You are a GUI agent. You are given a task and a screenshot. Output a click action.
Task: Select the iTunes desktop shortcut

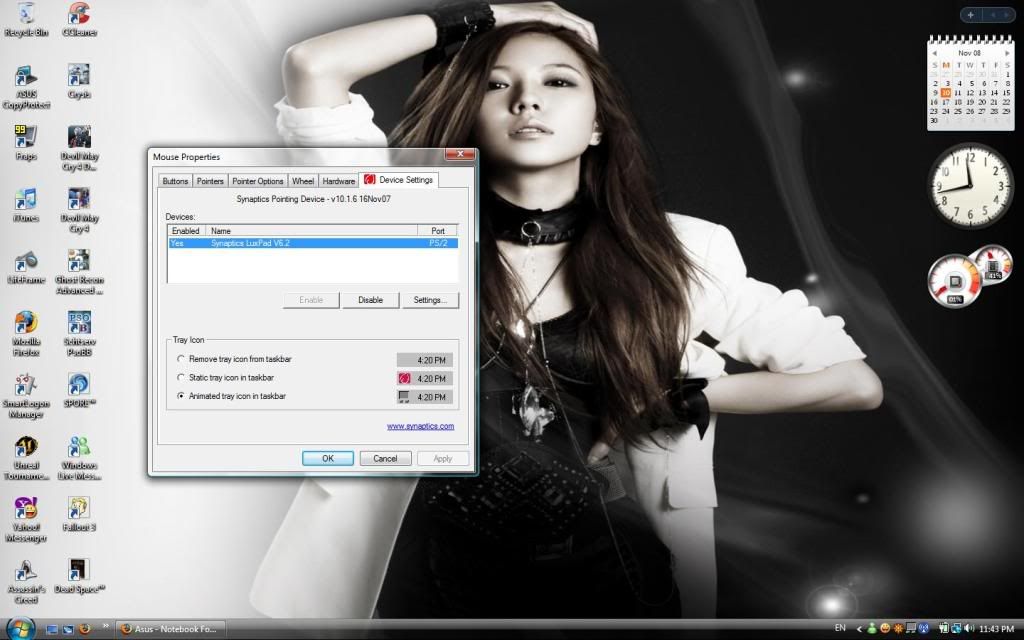coord(26,204)
